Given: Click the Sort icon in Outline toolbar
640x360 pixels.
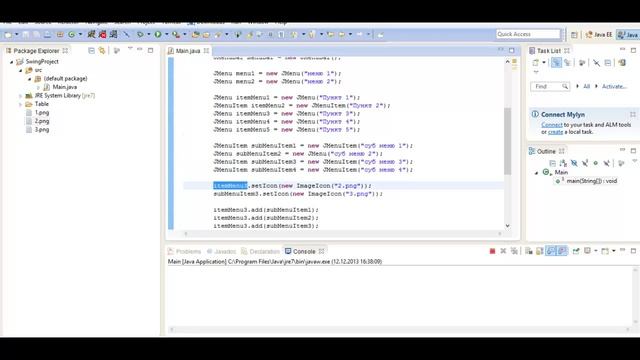Looking at the screenshot, I should pyautogui.click(x=563, y=163).
